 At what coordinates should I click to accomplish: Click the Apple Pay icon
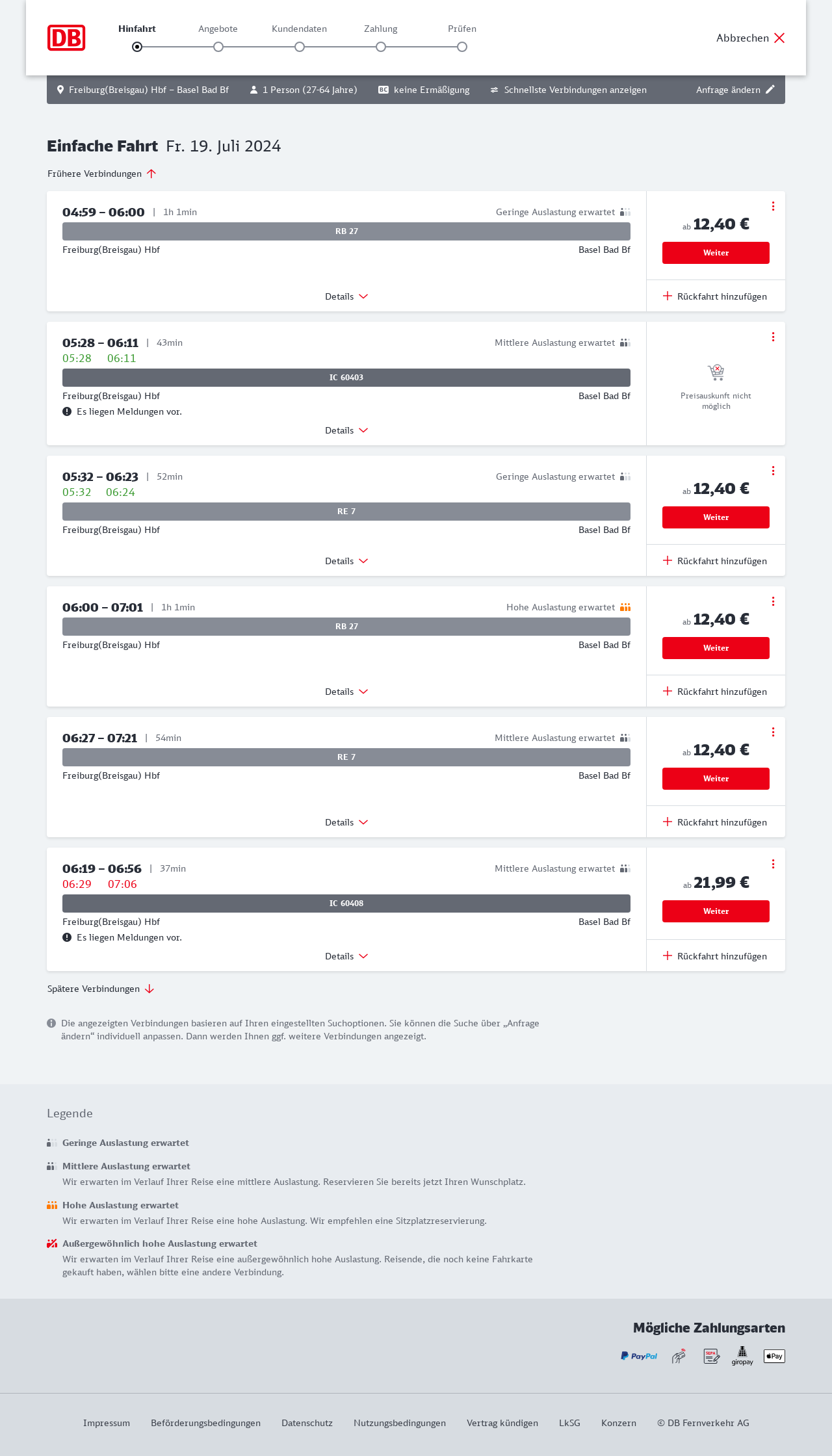tap(774, 1356)
